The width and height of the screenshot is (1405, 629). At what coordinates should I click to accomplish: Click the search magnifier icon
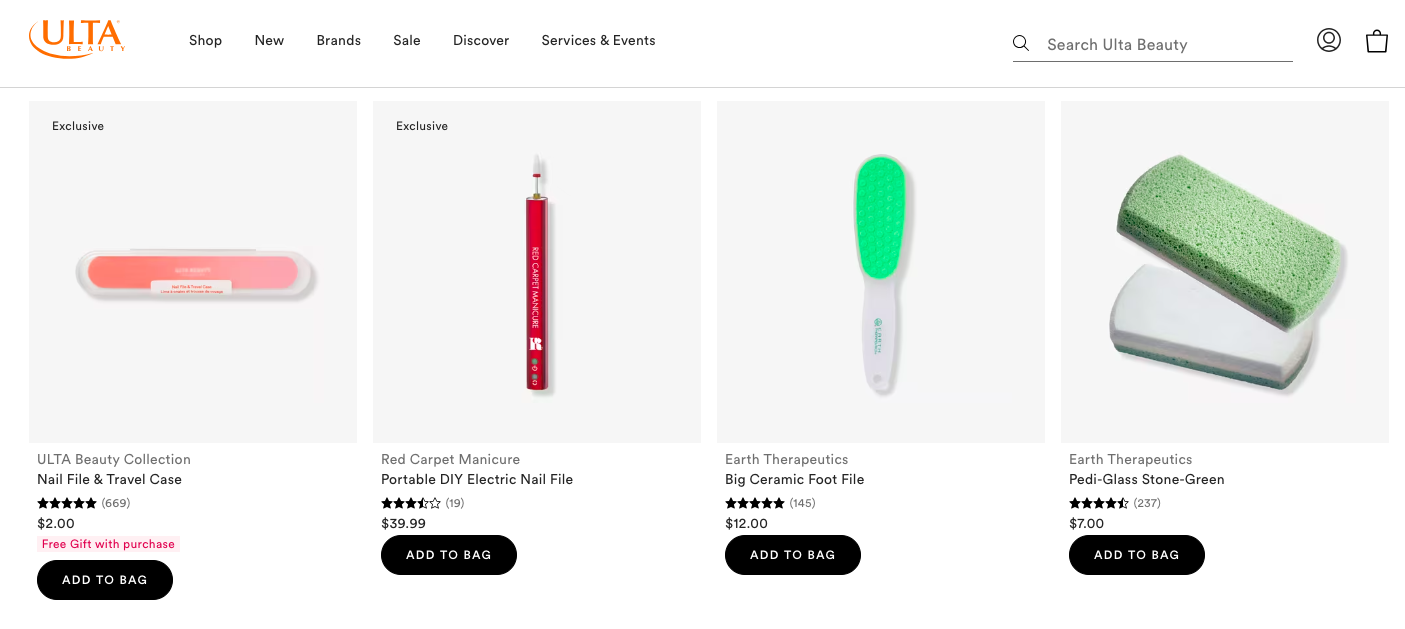coord(1021,43)
